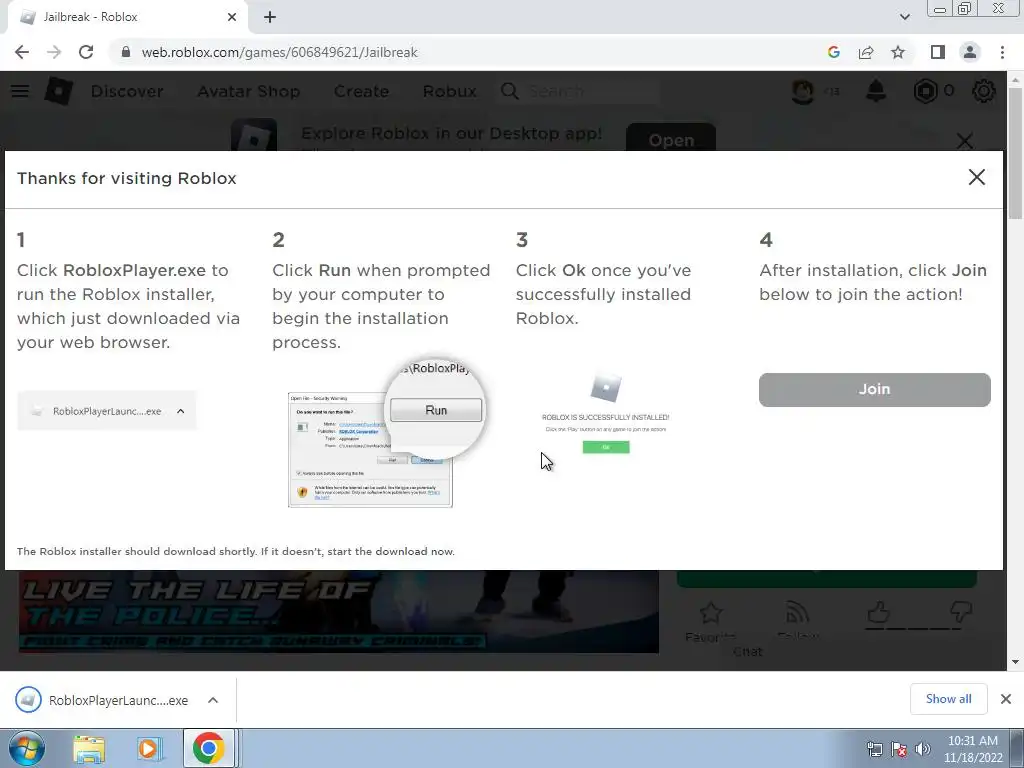The image size is (1024, 768).
Task: Open the browser side panel icon
Action: [x=938, y=52]
